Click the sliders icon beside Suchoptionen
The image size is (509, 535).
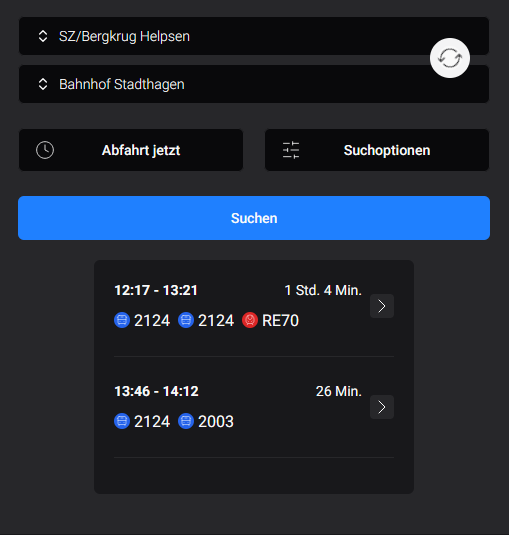pos(291,150)
